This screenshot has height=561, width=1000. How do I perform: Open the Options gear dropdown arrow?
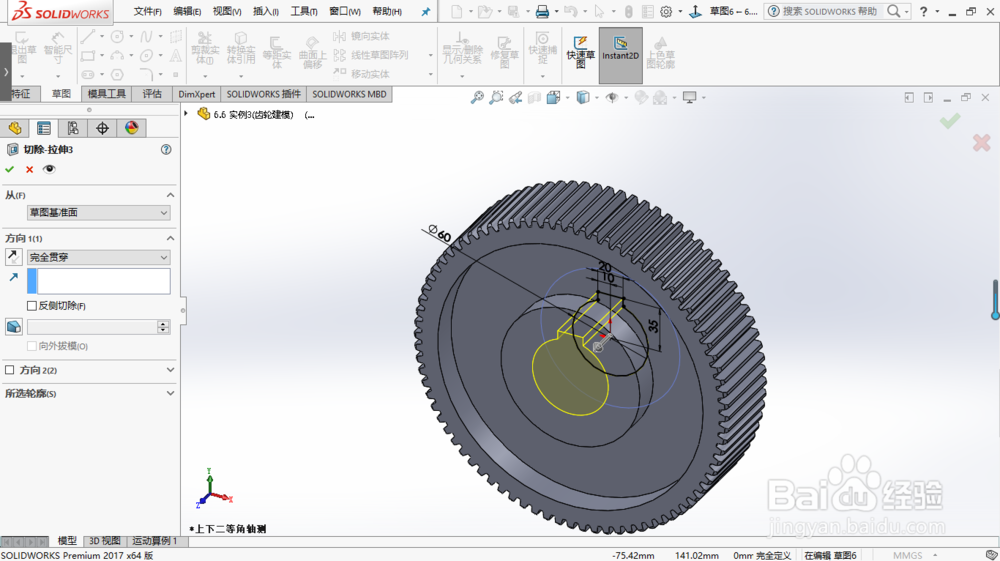coord(680,11)
